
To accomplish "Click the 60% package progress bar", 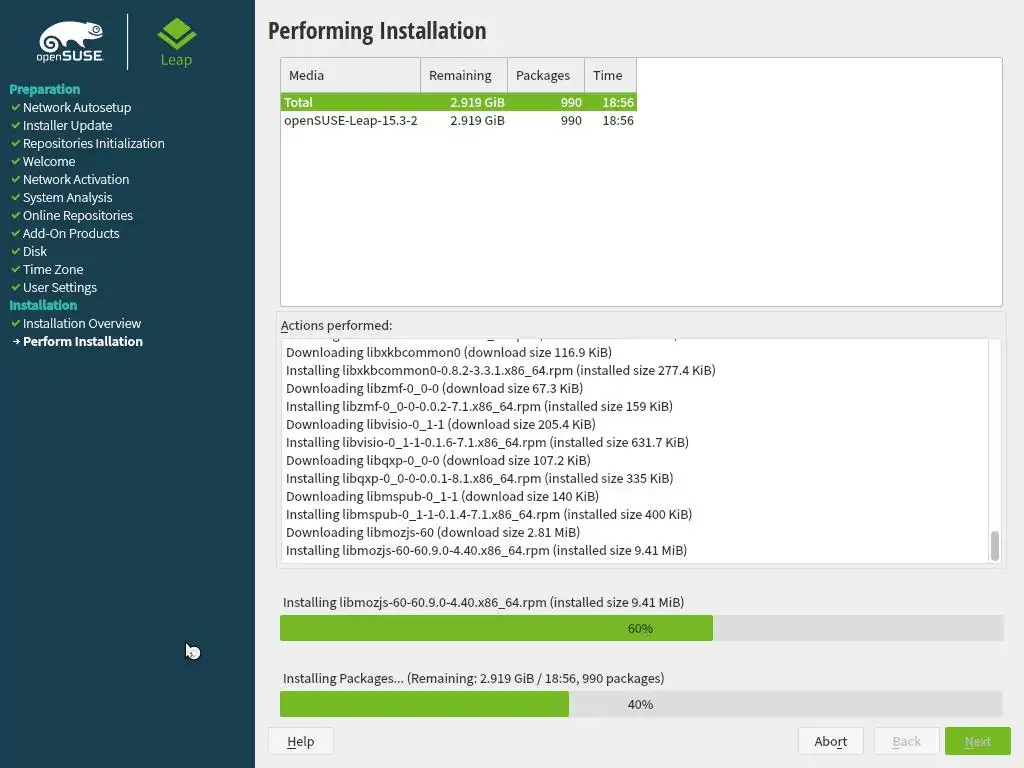I will (x=641, y=628).
